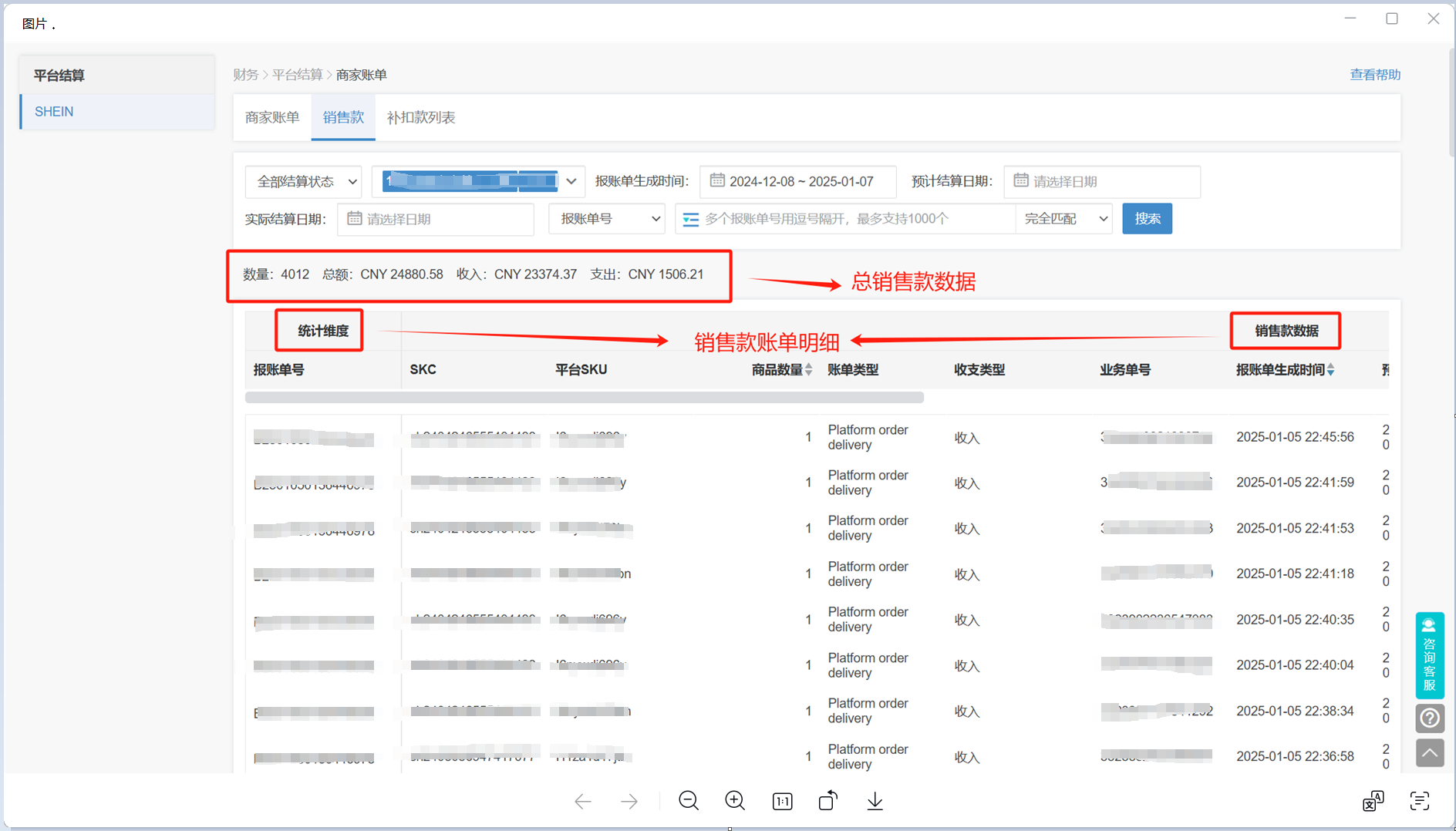The height and width of the screenshot is (831, 1456).
Task: Open the 查看帮助 link
Action: pyautogui.click(x=1375, y=75)
